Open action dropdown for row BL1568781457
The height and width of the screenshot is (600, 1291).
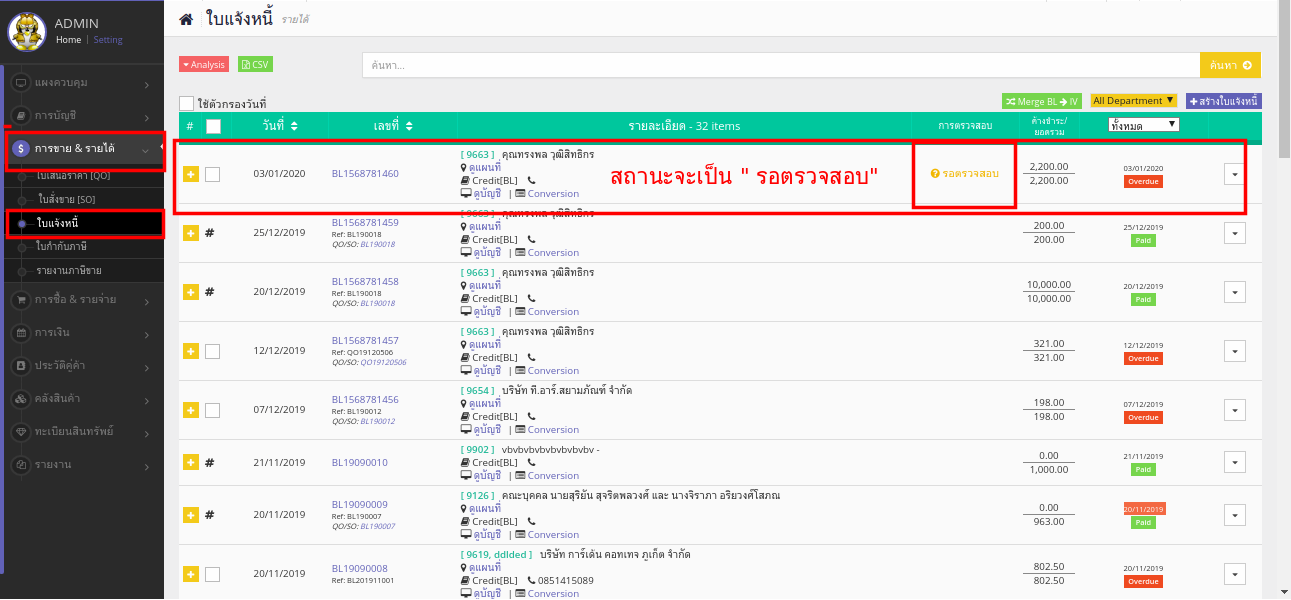1235,351
